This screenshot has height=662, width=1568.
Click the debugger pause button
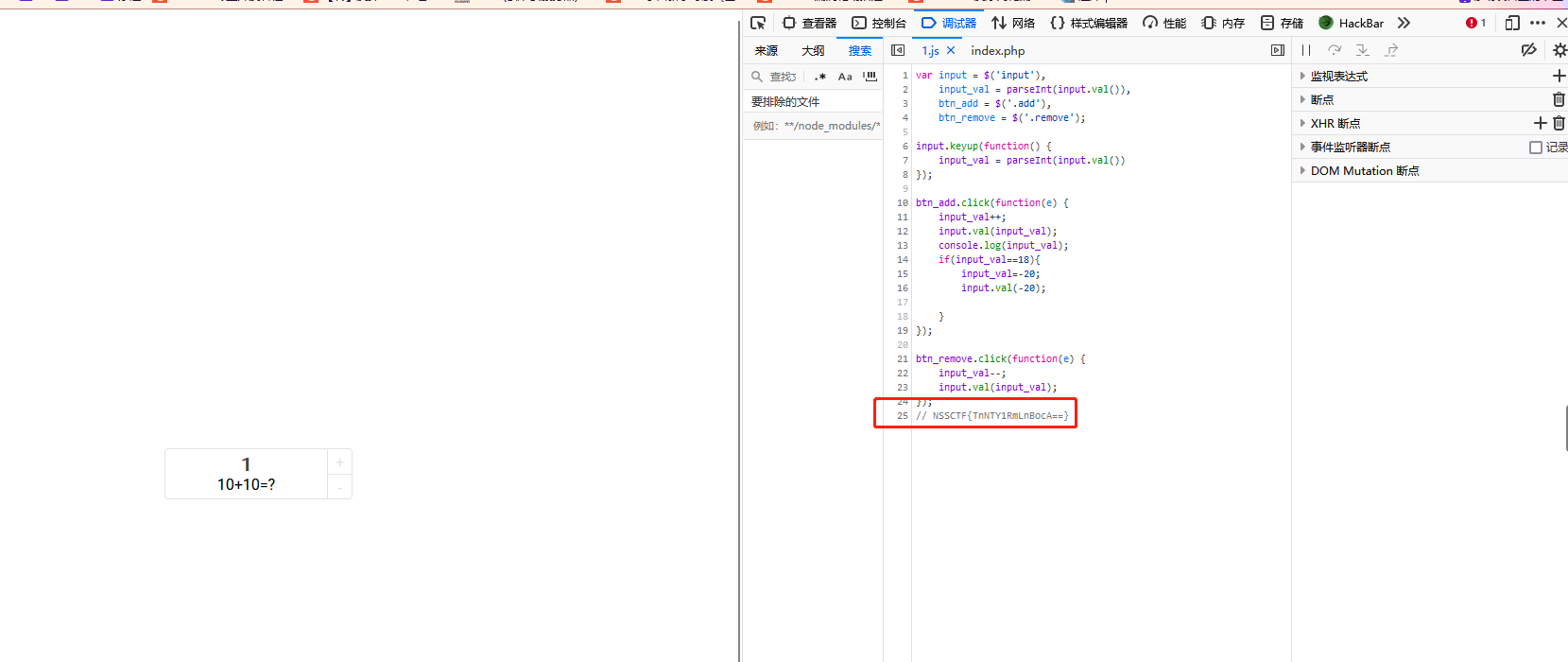pyautogui.click(x=1306, y=50)
